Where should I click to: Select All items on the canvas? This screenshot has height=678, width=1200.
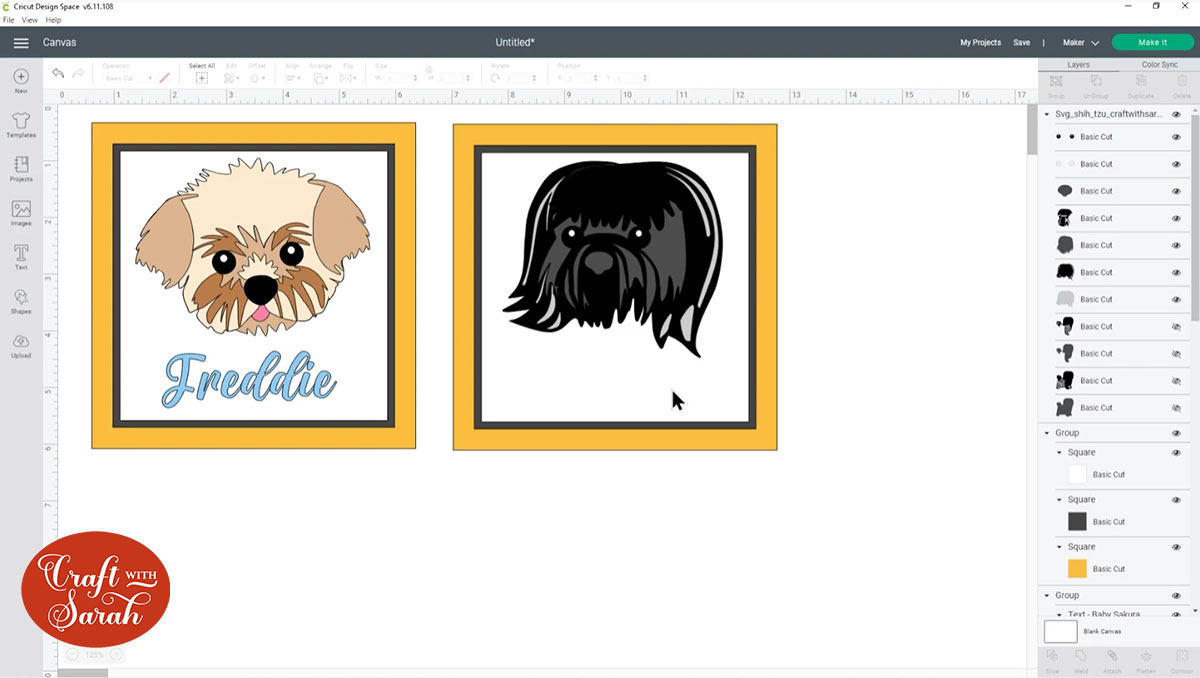200,73
